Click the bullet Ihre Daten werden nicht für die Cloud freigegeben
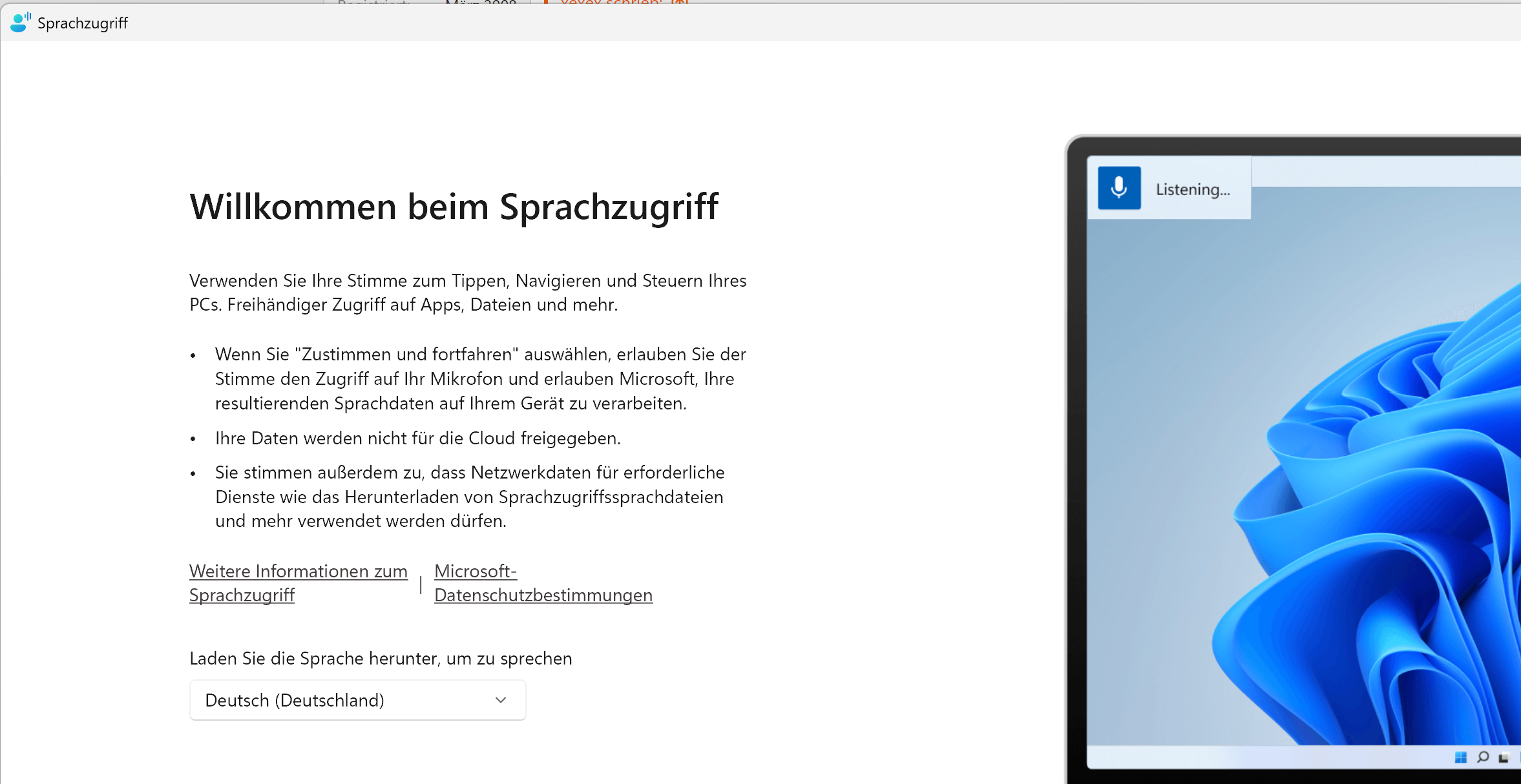 [x=418, y=438]
